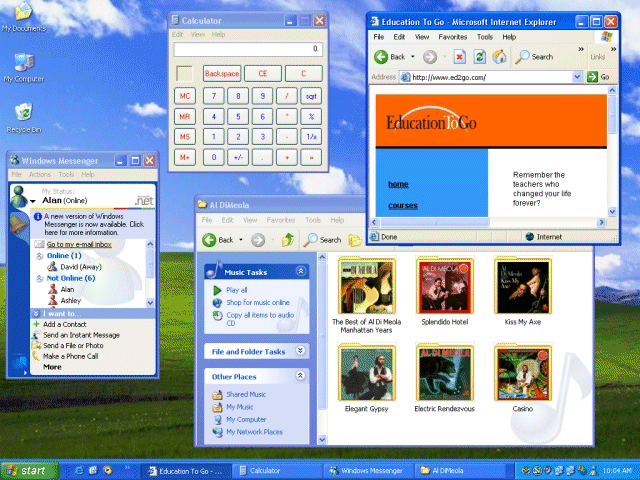Click Windows Media Player quick launch icon
Screen dimensions: 640x480
108,470
